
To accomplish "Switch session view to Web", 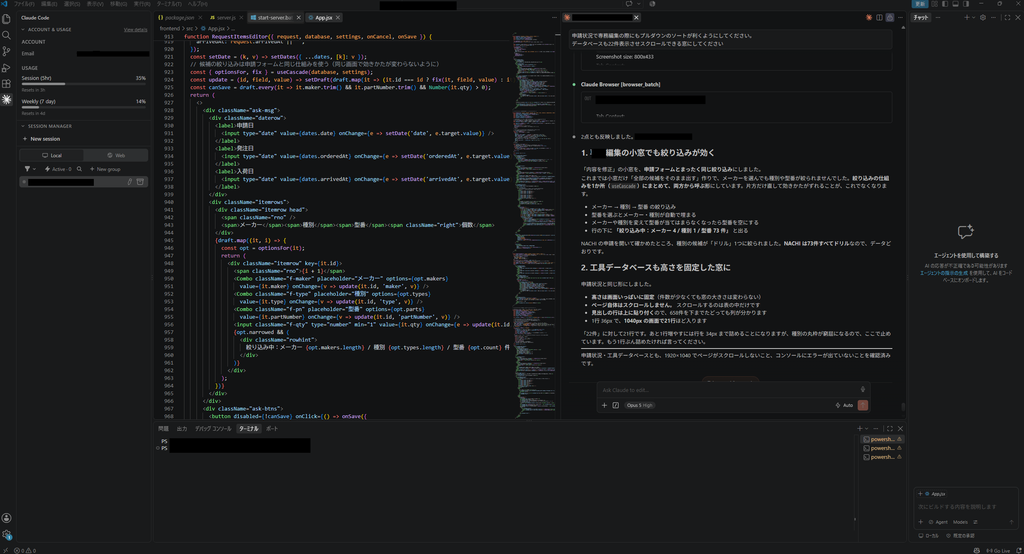I will pos(116,155).
